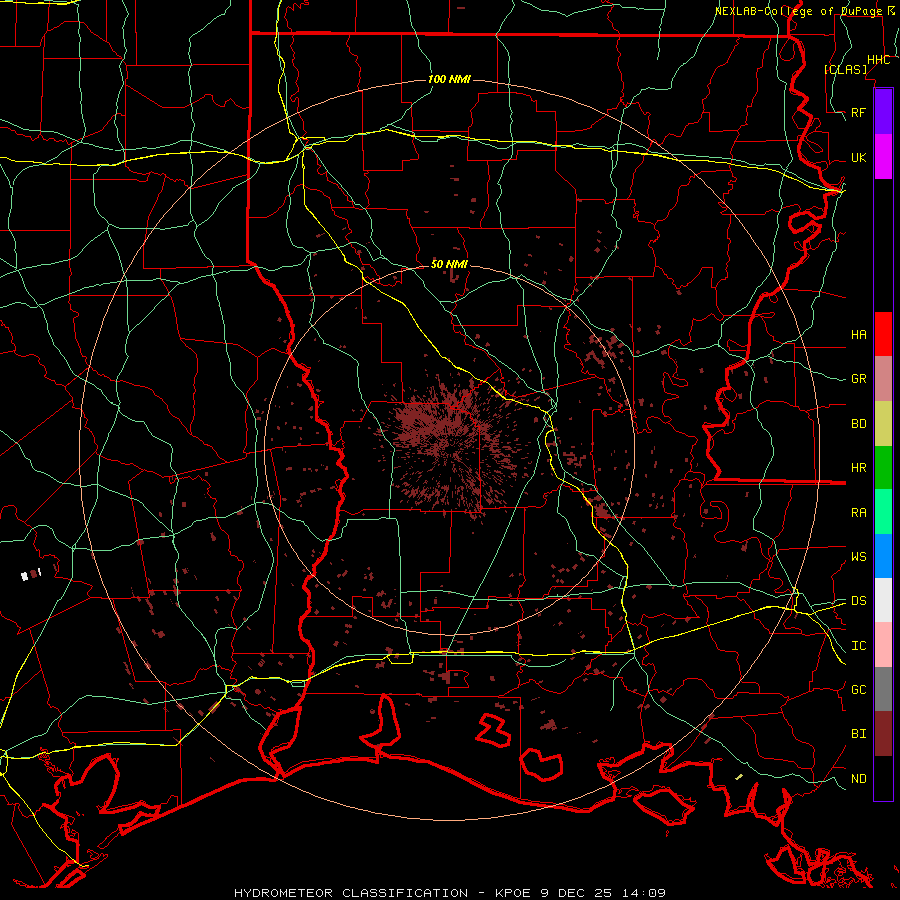Click the HYDROMETEOR CLASSIFICATION title caption

350,893
